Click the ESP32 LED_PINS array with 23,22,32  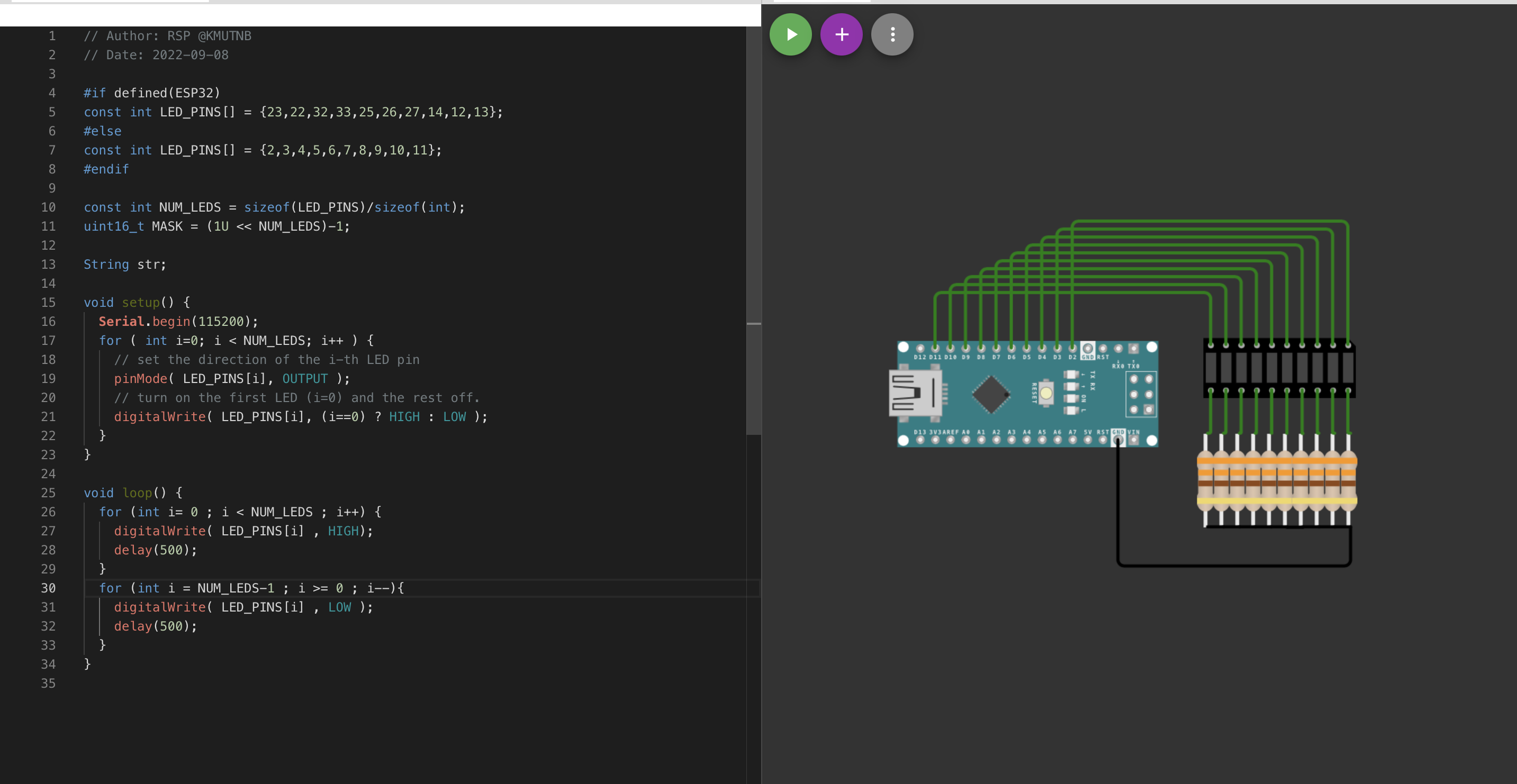pos(293,112)
